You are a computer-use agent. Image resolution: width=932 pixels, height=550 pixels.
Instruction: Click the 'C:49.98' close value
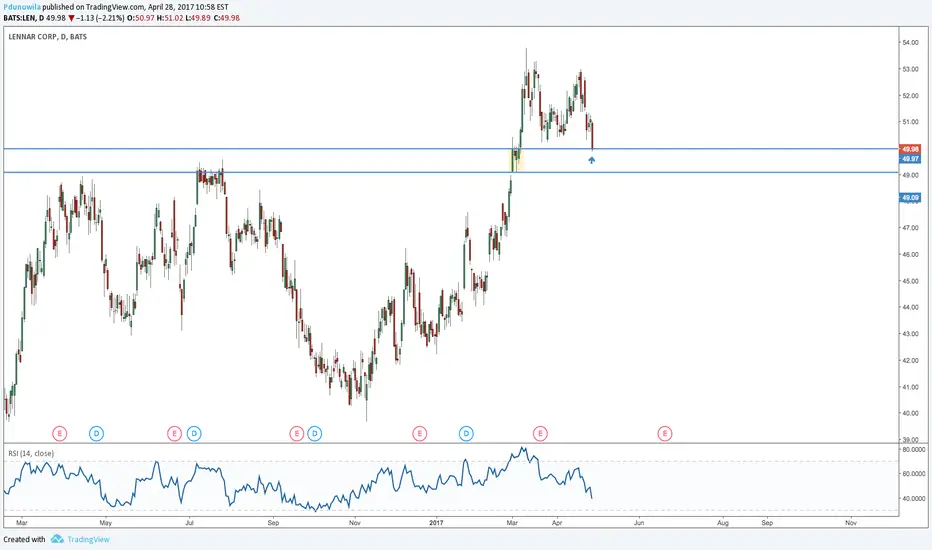[226, 18]
